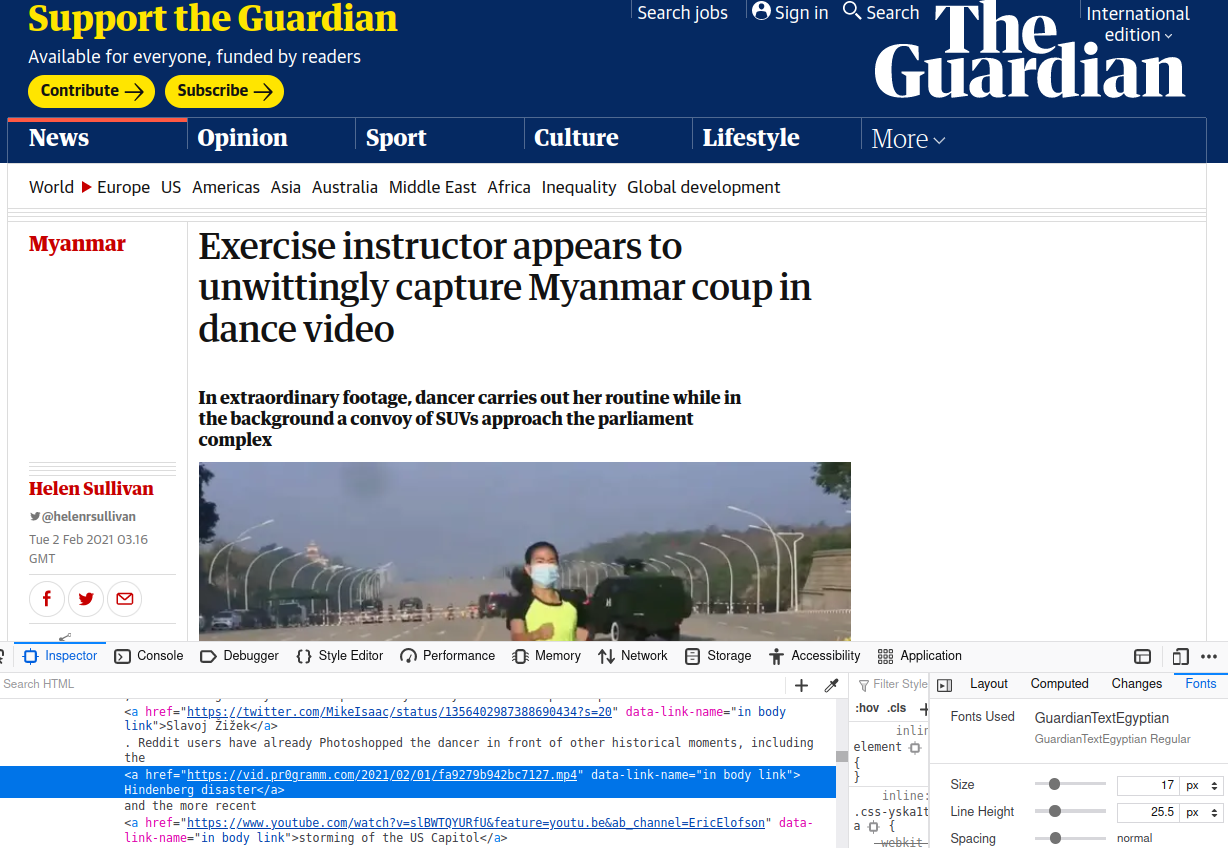This screenshot has width=1228, height=848.
Task: Open the devtools three-dots options menu
Action: (x=1209, y=656)
